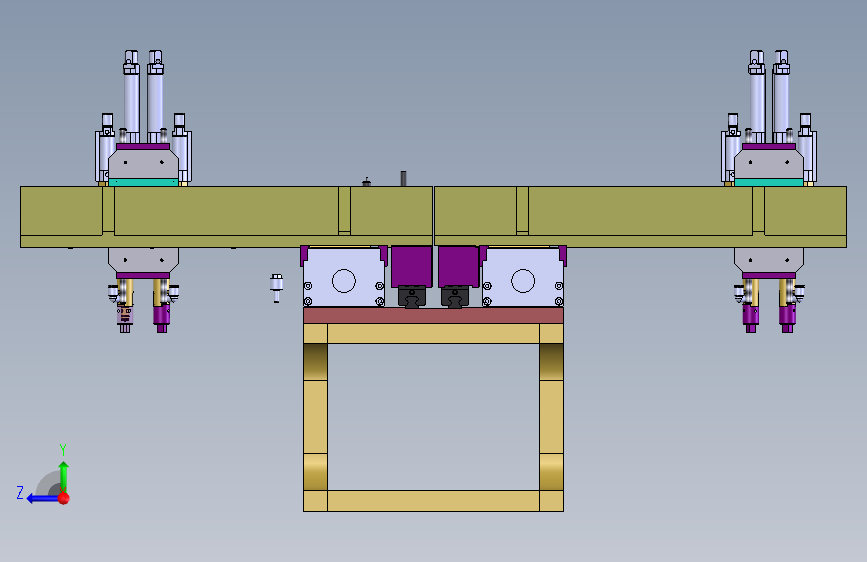Select the small dark pin on beam top
Image resolution: width=867 pixels, height=562 pixels.
(403, 179)
